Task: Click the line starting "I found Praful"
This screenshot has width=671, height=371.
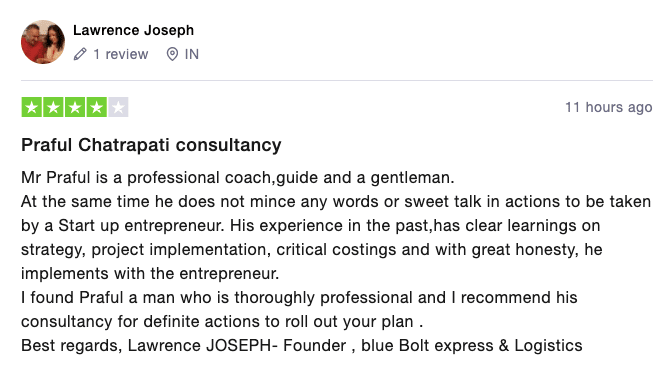Action: (x=299, y=297)
